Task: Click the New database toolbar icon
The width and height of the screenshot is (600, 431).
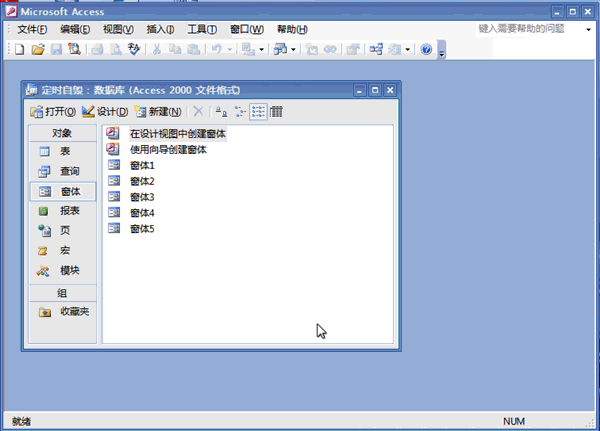Action: pos(20,49)
